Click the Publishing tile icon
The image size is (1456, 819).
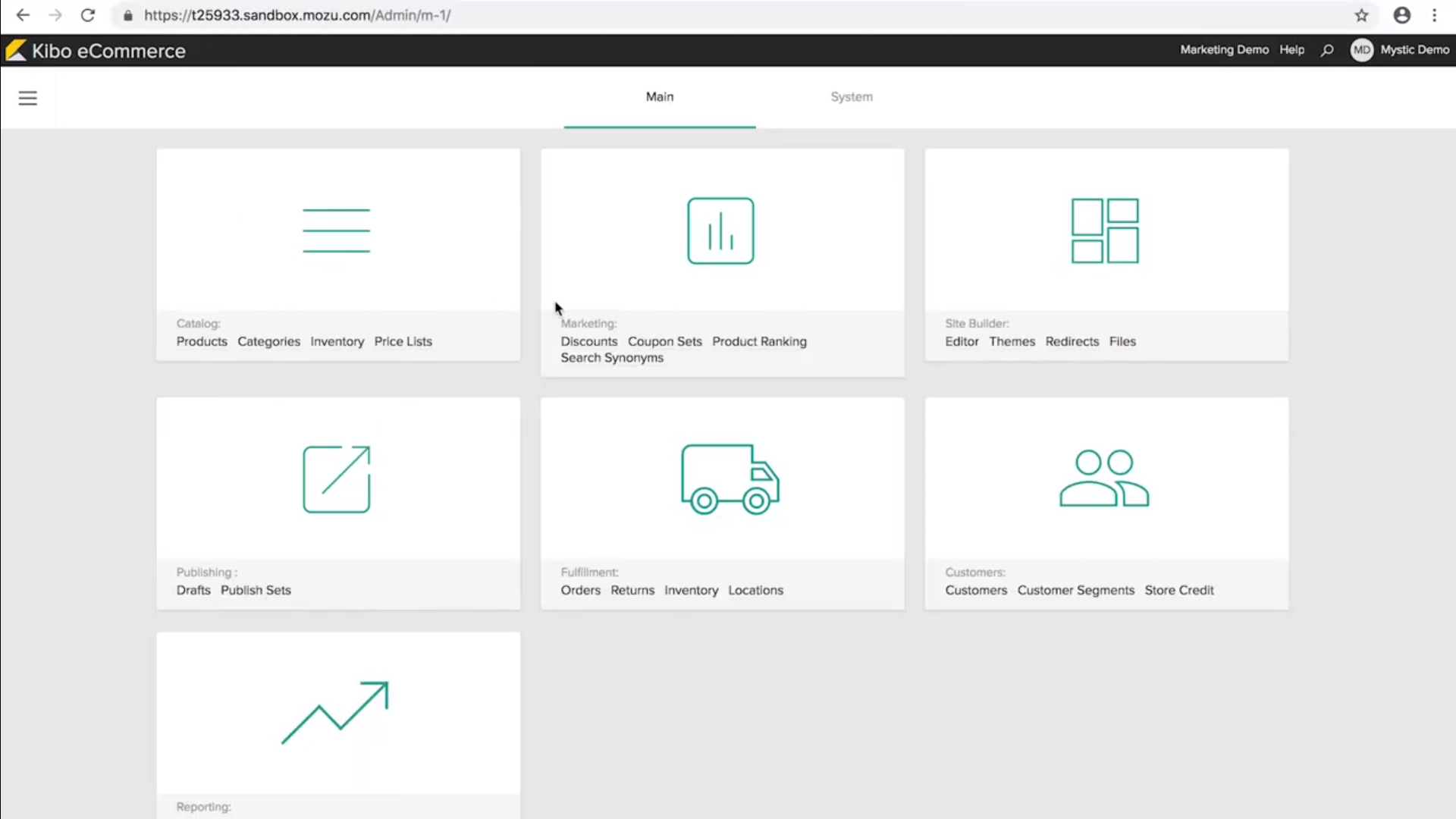point(337,479)
